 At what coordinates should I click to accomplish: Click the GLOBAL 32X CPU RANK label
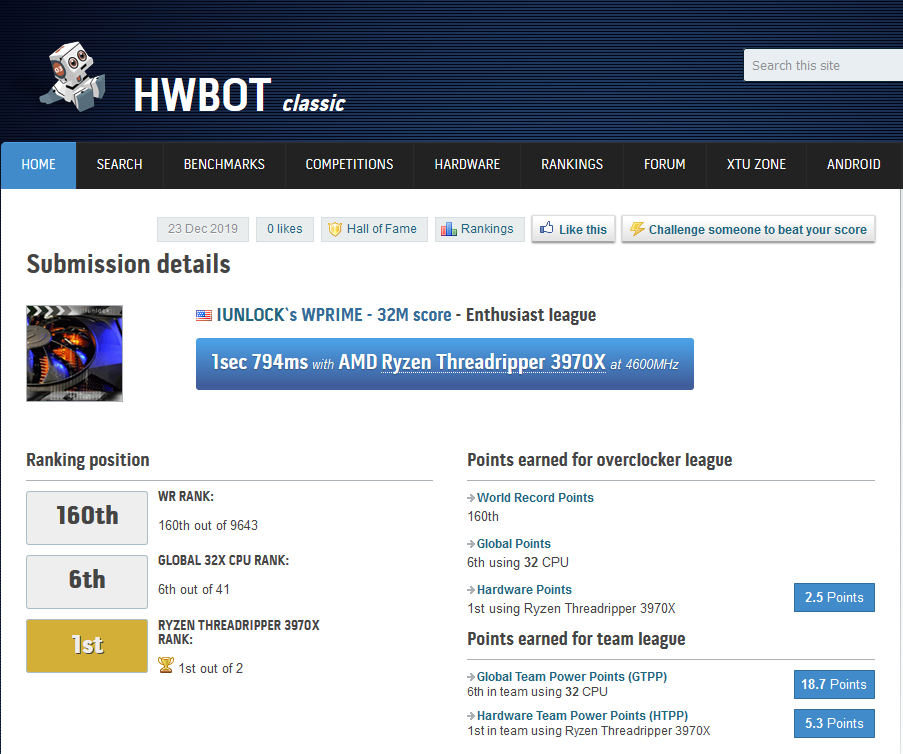pyautogui.click(x=223, y=560)
